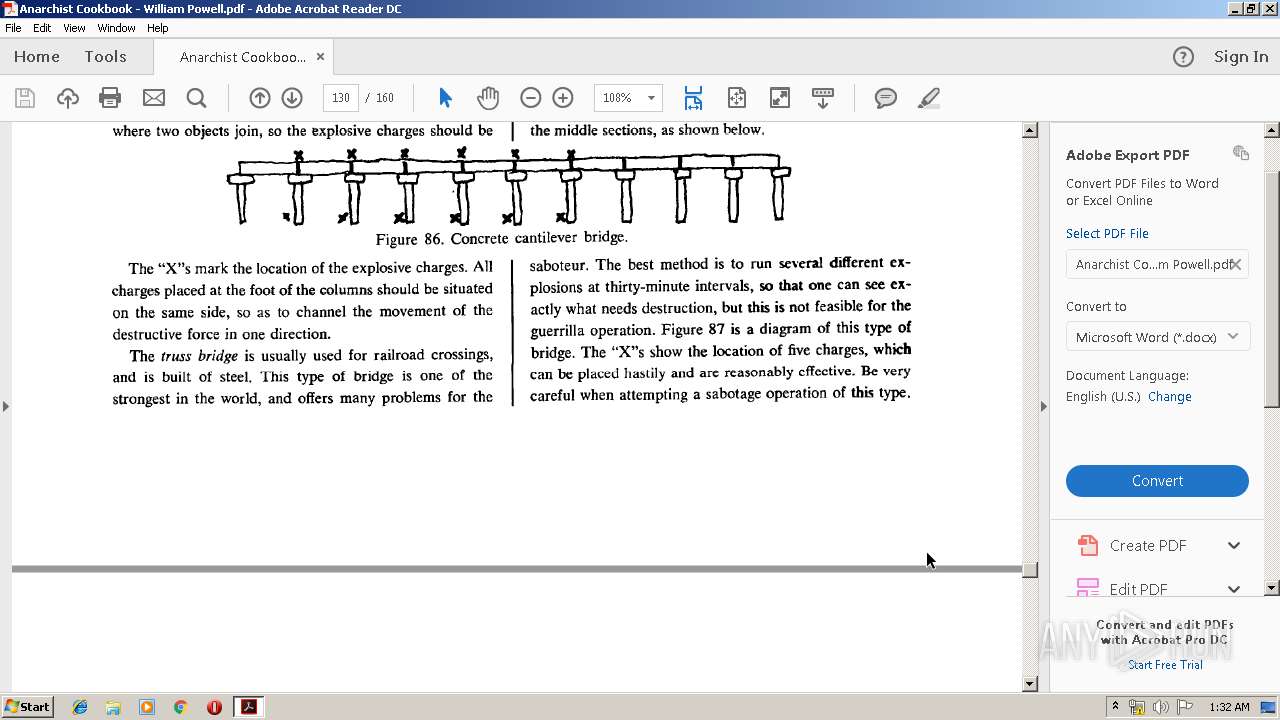
Task: Click the selected PDF file name field
Action: point(1157,264)
